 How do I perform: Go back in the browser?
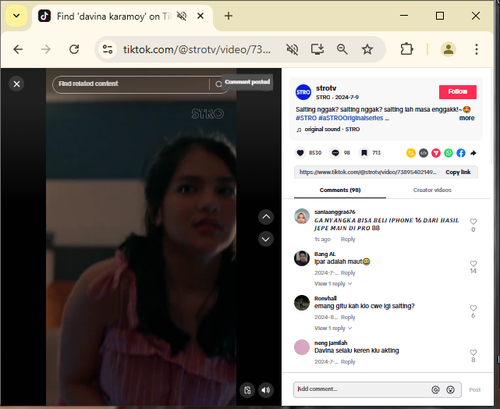point(18,49)
